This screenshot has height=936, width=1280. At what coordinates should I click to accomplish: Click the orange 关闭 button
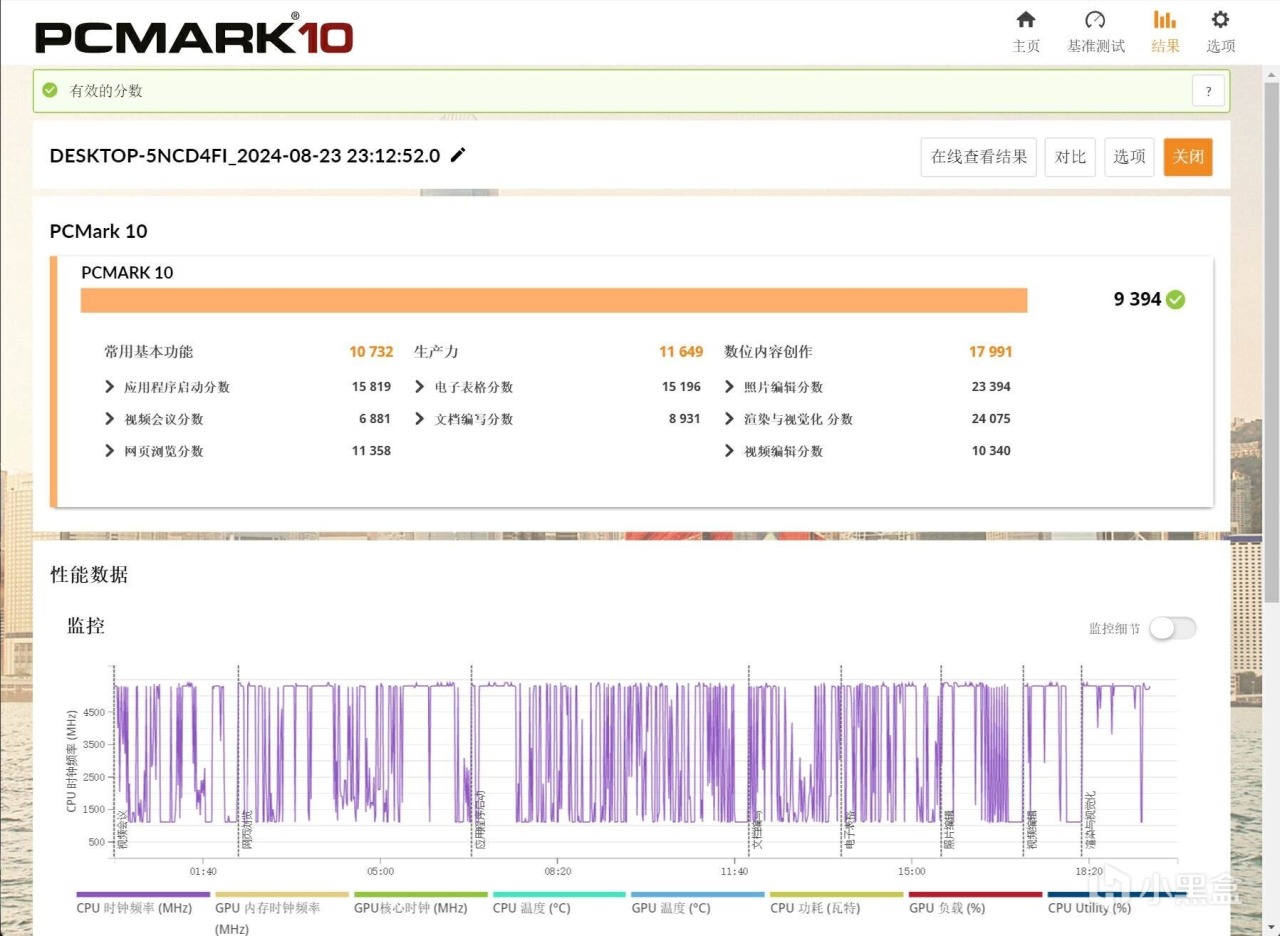[1188, 157]
